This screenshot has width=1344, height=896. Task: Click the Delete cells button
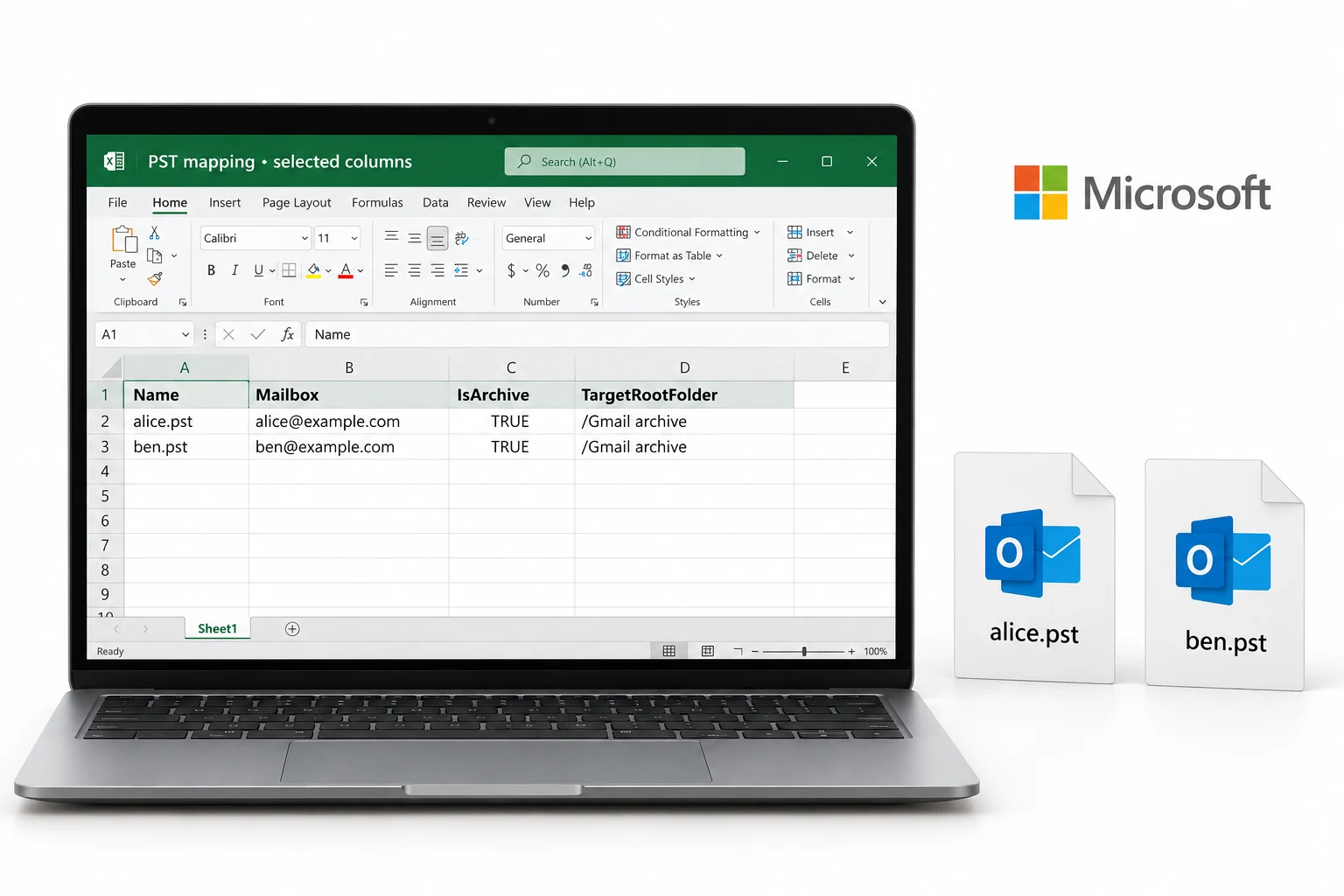point(821,255)
